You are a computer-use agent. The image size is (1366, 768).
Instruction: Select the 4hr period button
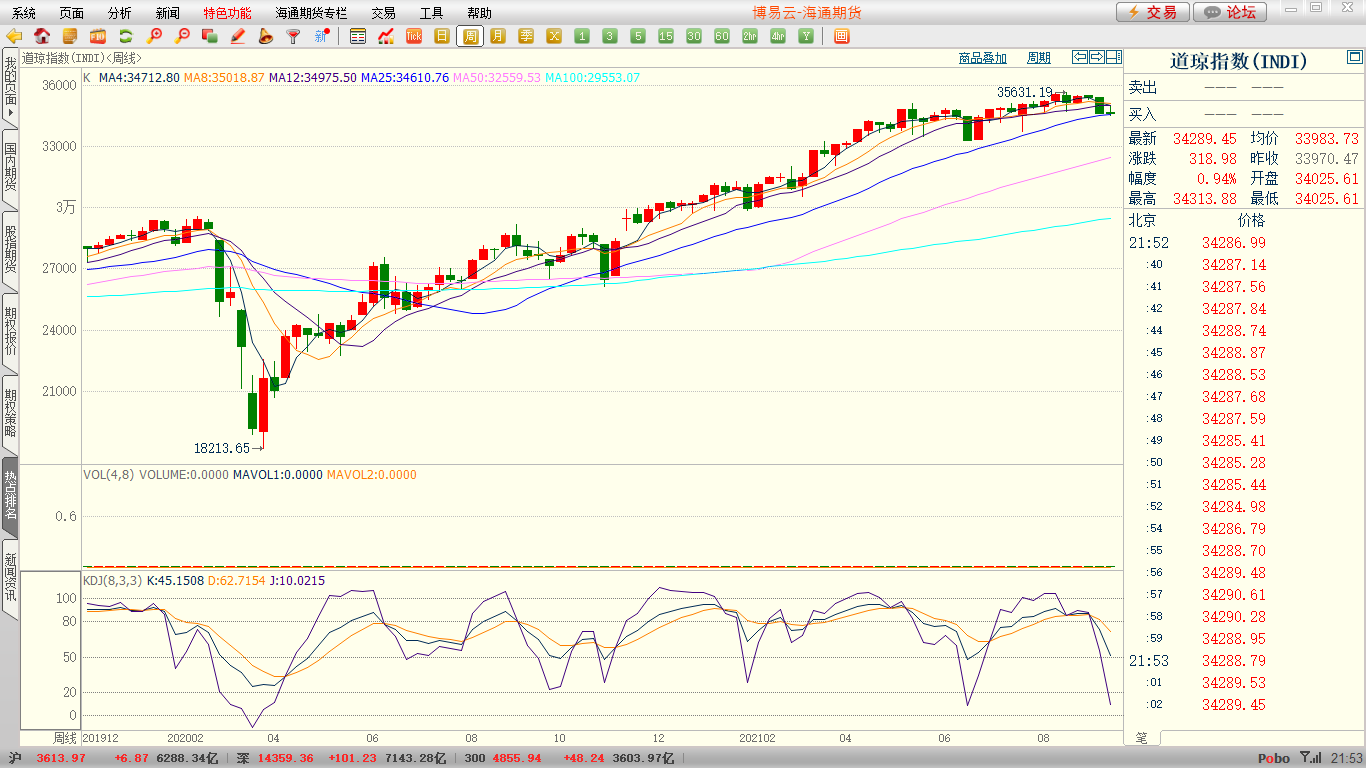pos(778,36)
